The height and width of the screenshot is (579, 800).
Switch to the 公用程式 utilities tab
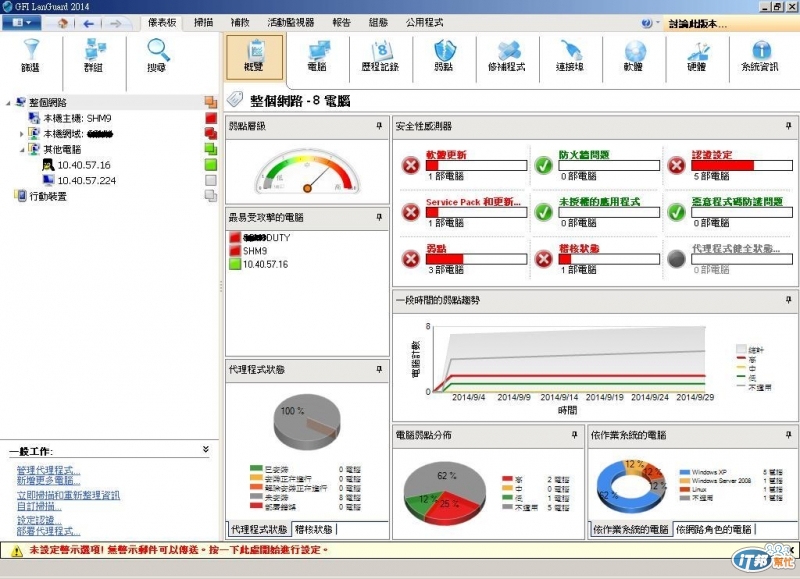(424, 22)
